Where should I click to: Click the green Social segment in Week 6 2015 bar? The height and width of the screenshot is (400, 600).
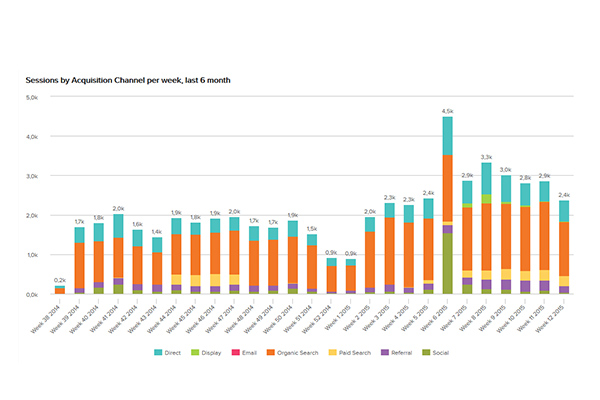447,265
